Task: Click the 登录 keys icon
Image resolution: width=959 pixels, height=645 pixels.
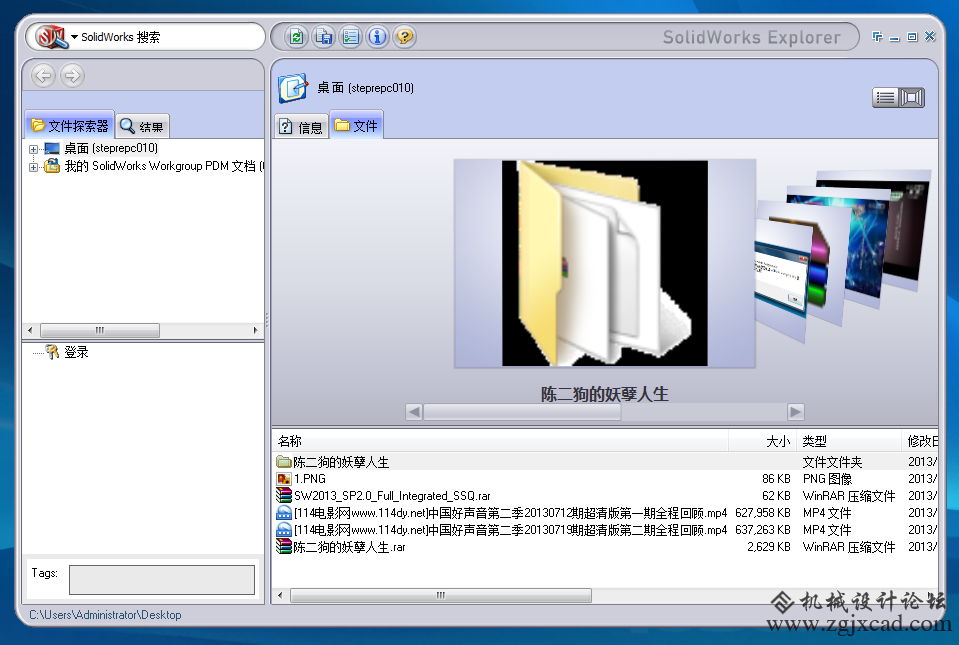Action: (53, 352)
